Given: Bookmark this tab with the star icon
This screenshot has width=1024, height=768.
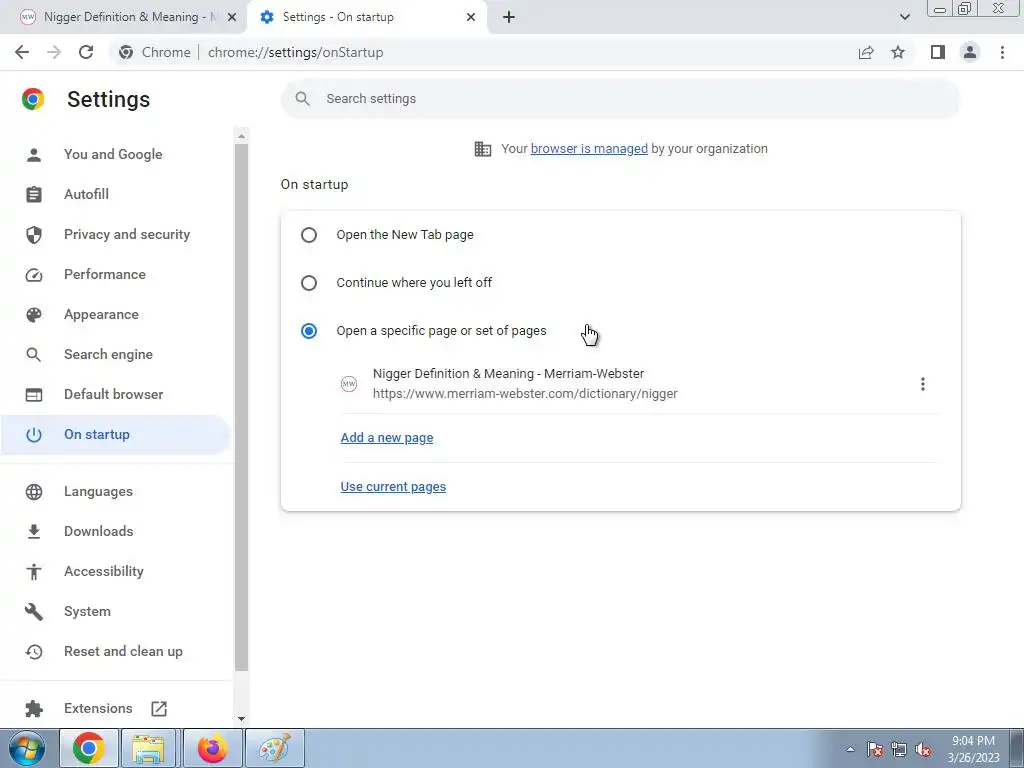Looking at the screenshot, I should click(898, 52).
